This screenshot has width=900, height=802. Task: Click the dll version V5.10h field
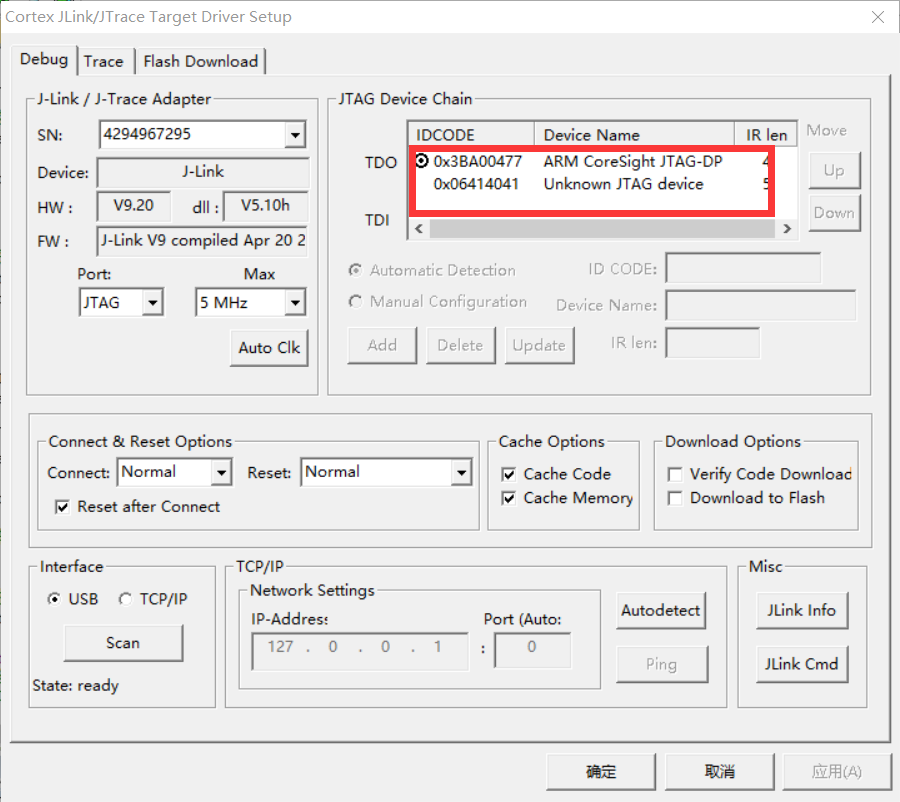[266, 206]
